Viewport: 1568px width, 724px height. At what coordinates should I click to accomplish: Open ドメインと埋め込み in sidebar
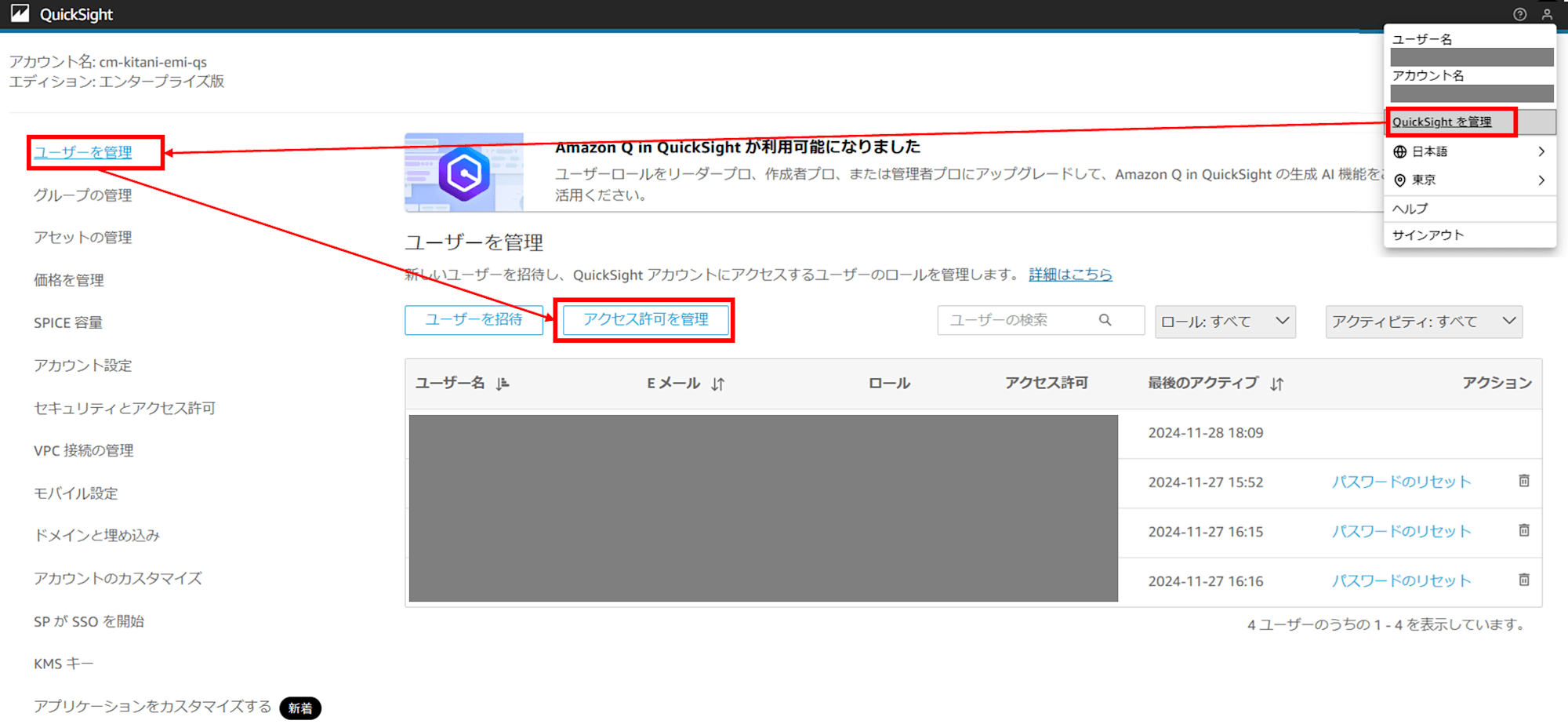pyautogui.click(x=97, y=535)
